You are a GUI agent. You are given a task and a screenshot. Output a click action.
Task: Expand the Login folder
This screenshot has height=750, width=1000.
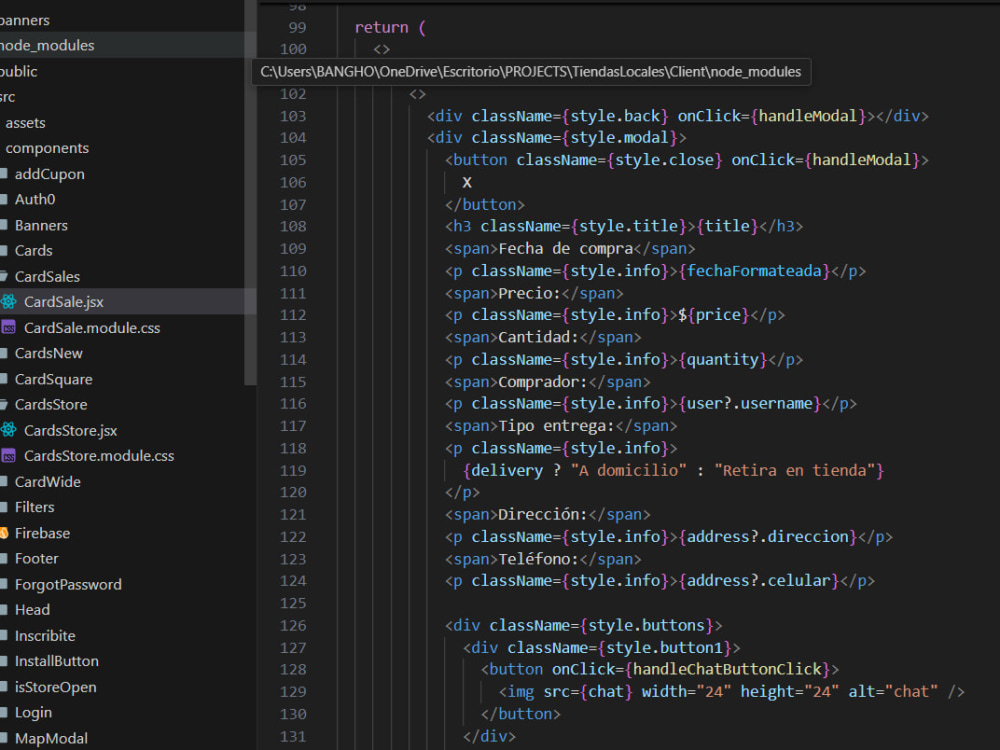click(33, 712)
